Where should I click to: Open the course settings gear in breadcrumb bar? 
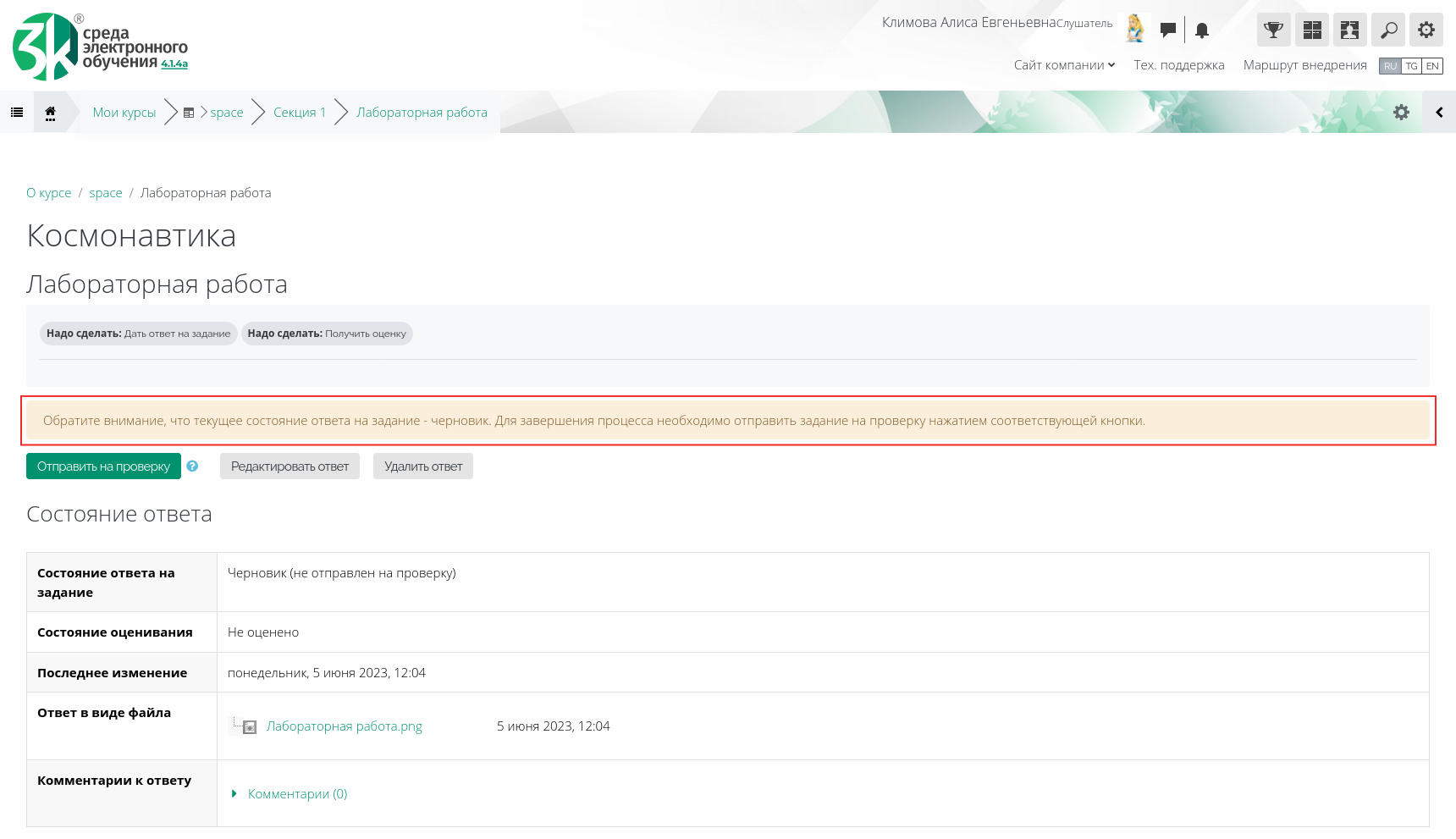[x=1401, y=113]
